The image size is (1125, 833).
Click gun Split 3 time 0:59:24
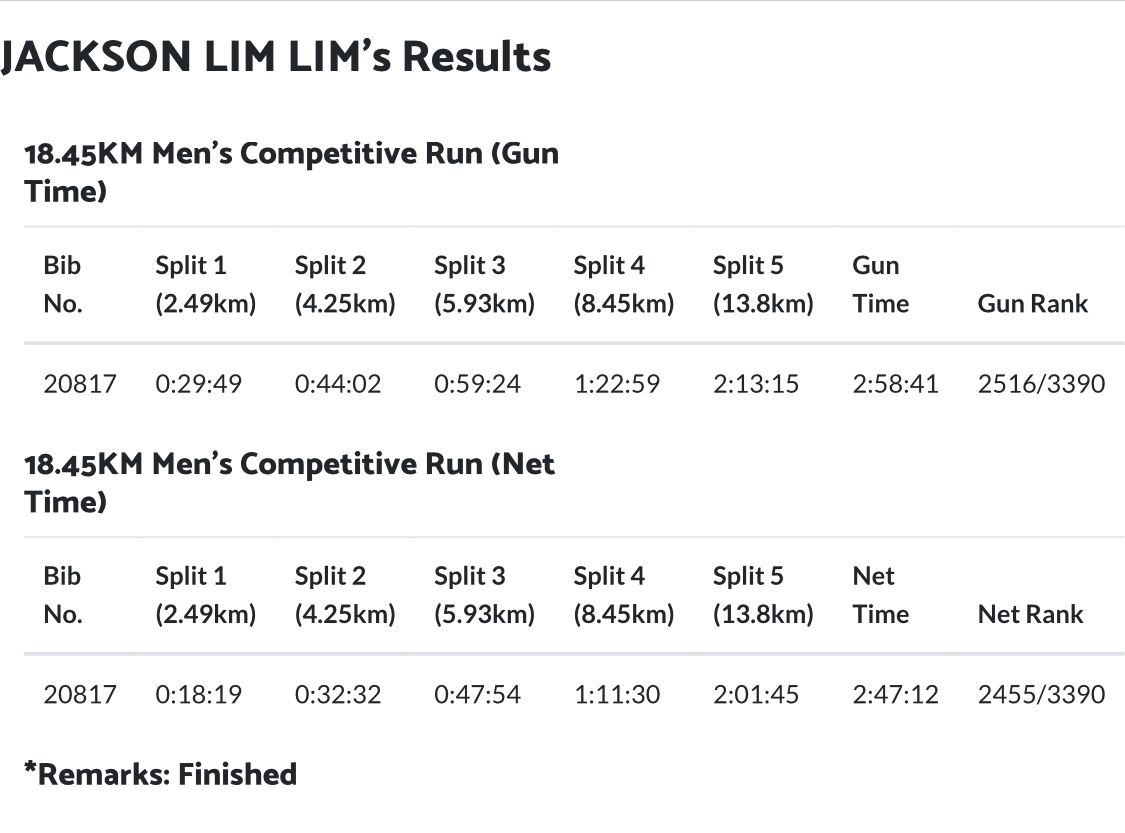[477, 384]
